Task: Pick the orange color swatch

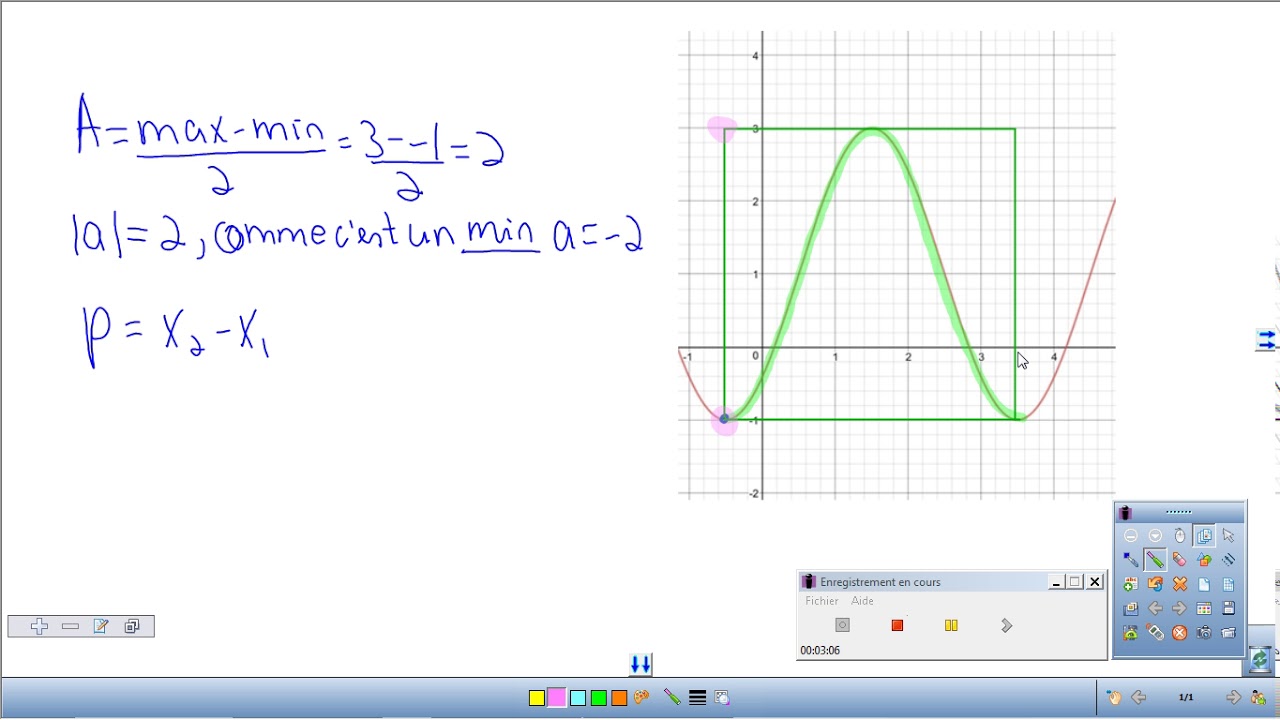Action: (x=619, y=698)
